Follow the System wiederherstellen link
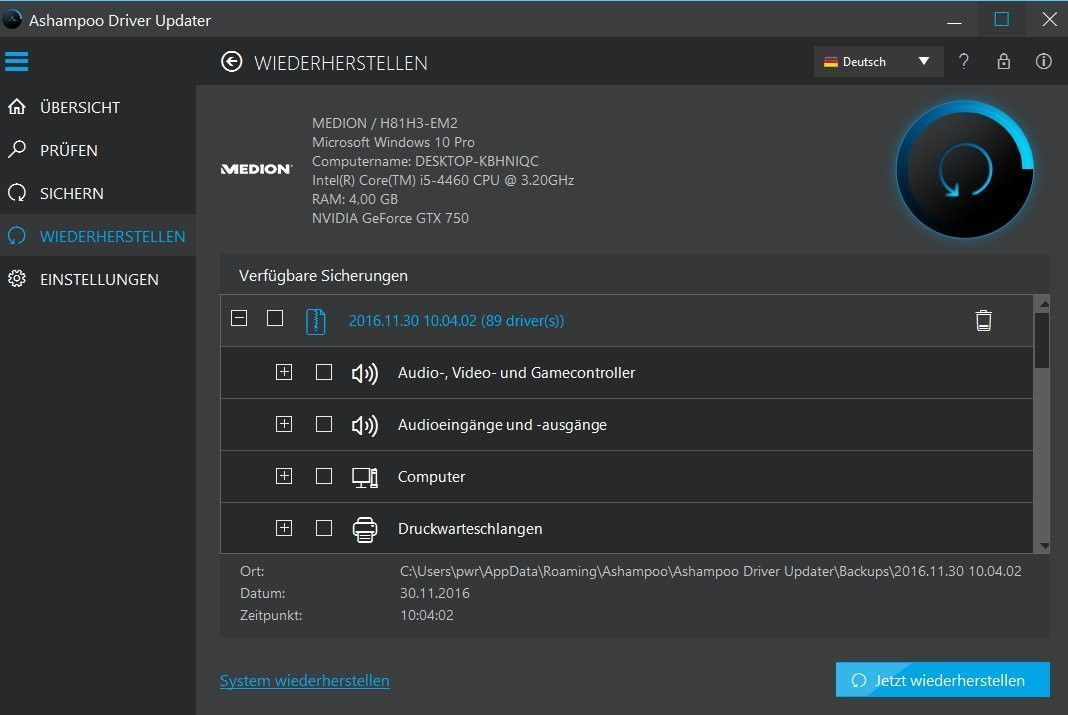This screenshot has width=1068, height=715. (x=304, y=681)
